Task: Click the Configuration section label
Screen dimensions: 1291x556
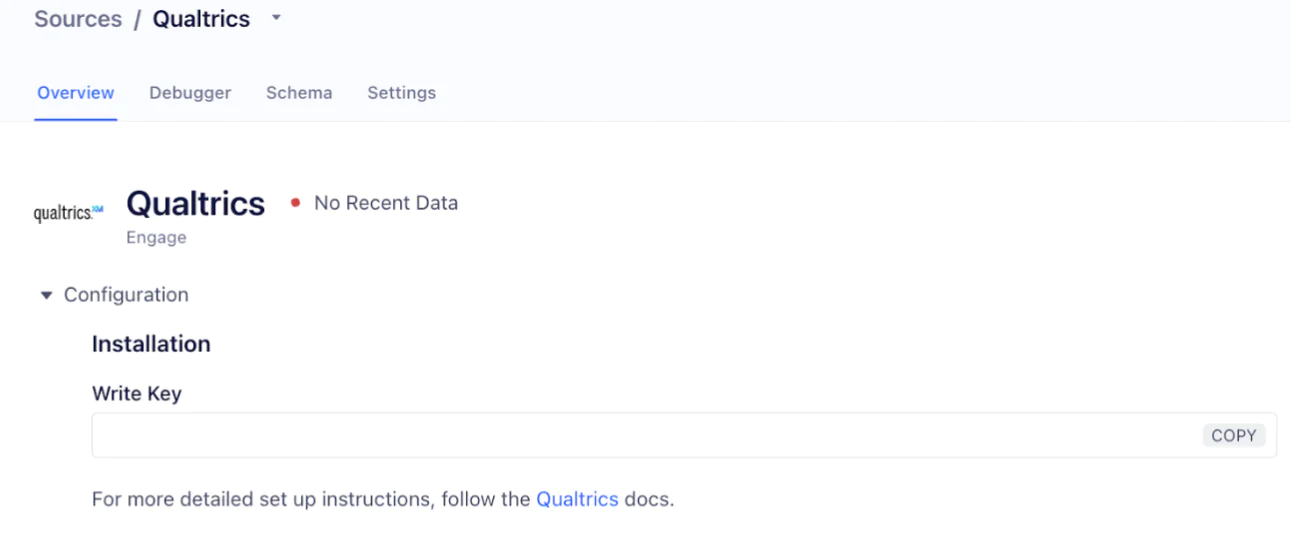Action: click(x=126, y=295)
